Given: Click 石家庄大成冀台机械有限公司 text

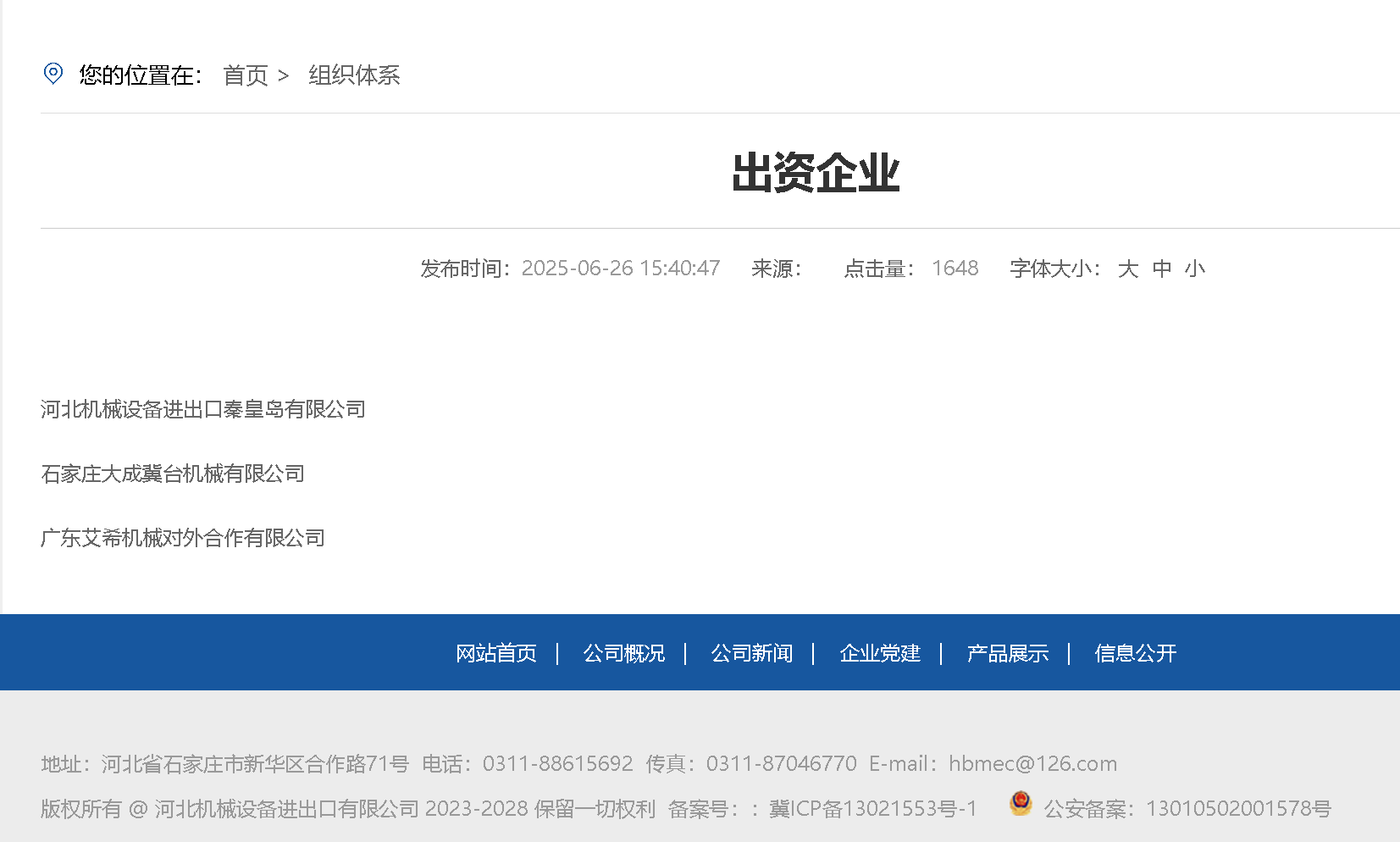Looking at the screenshot, I should 173,474.
